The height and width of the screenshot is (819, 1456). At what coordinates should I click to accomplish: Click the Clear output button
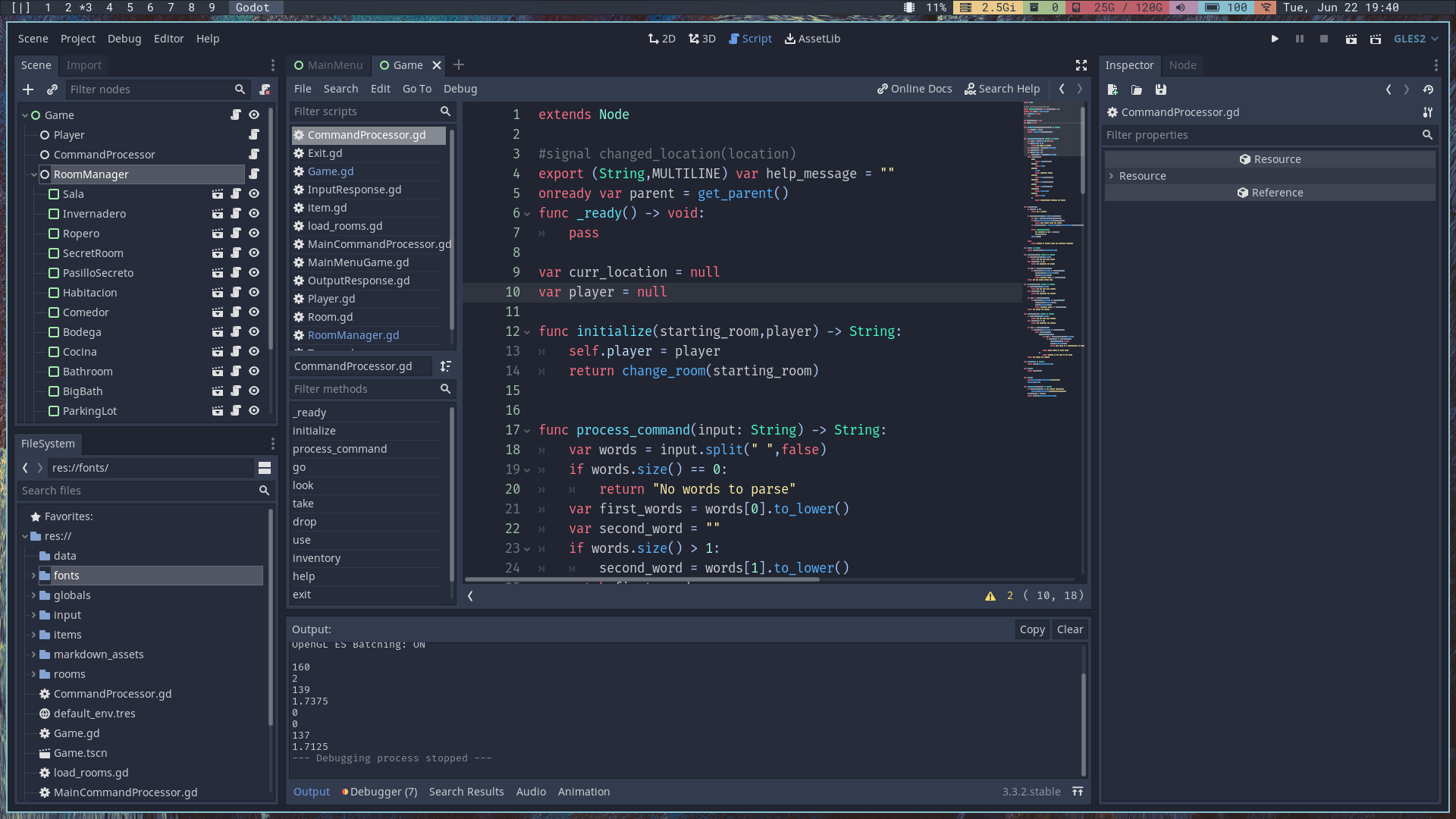click(x=1069, y=629)
